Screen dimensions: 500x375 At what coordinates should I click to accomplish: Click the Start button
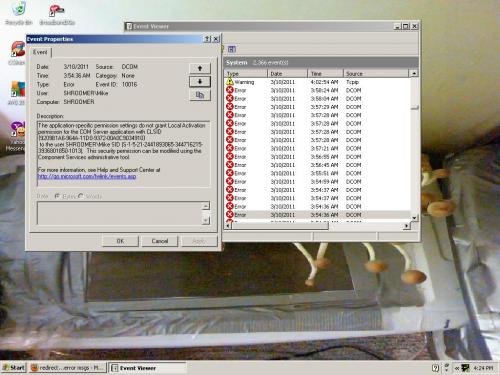(x=14, y=368)
